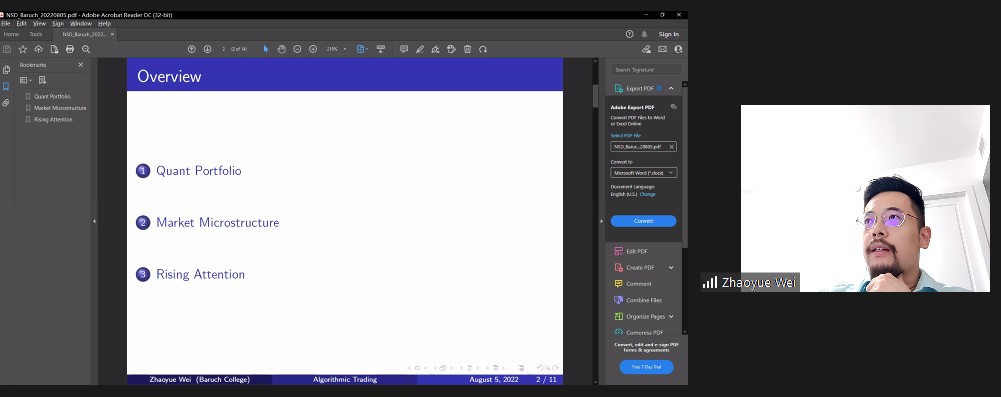Image resolution: width=1001 pixels, height=397 pixels.
Task: Click the Change language link
Action: coord(647,194)
